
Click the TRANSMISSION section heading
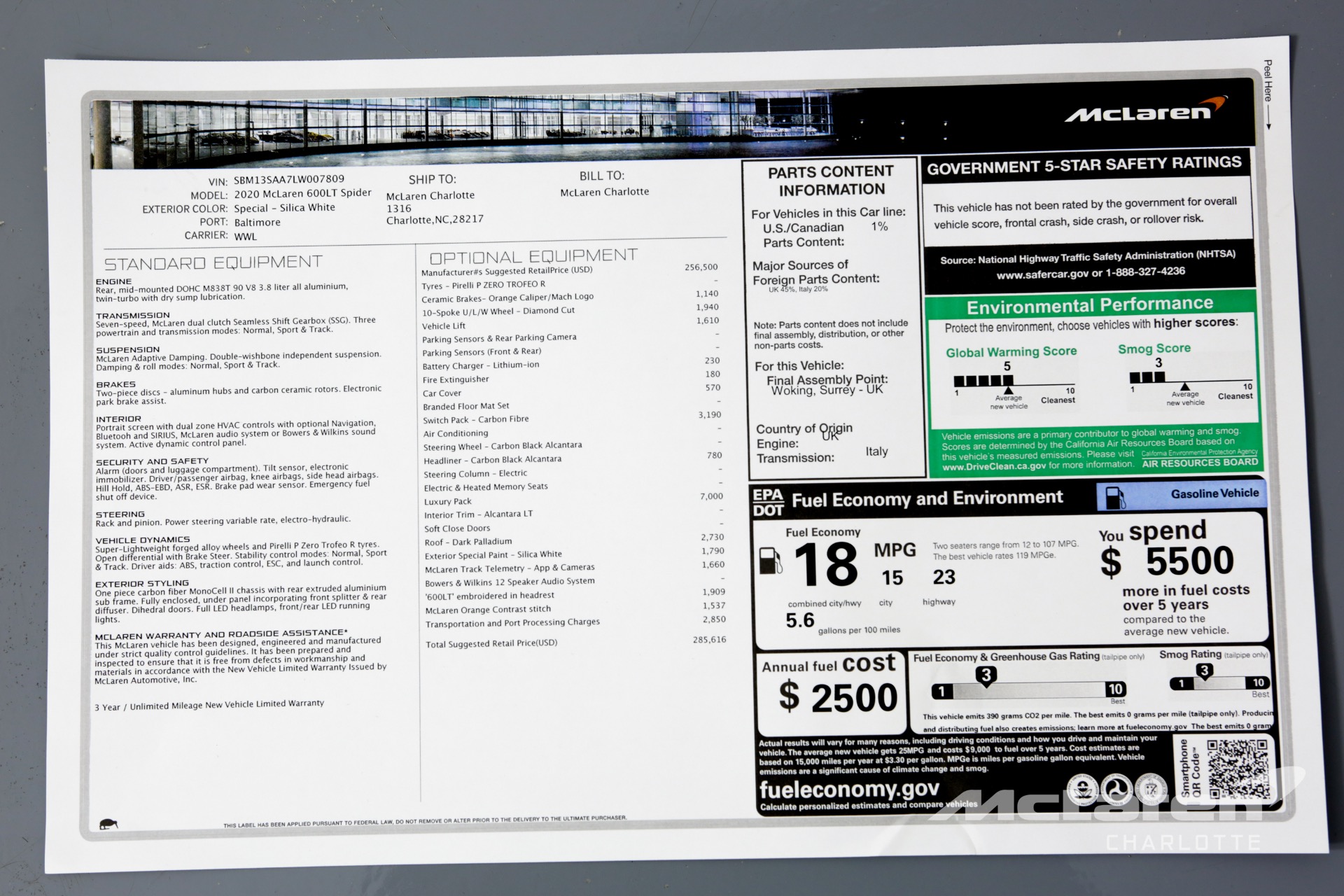(133, 316)
